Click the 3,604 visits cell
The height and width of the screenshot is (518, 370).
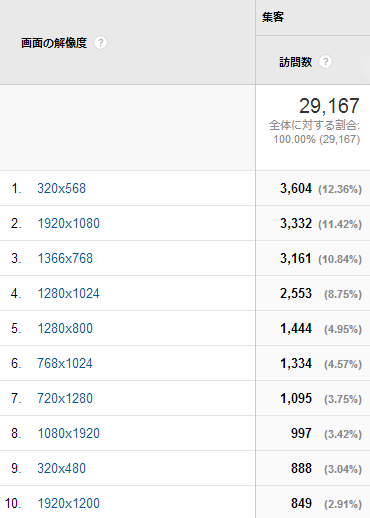[296, 189]
